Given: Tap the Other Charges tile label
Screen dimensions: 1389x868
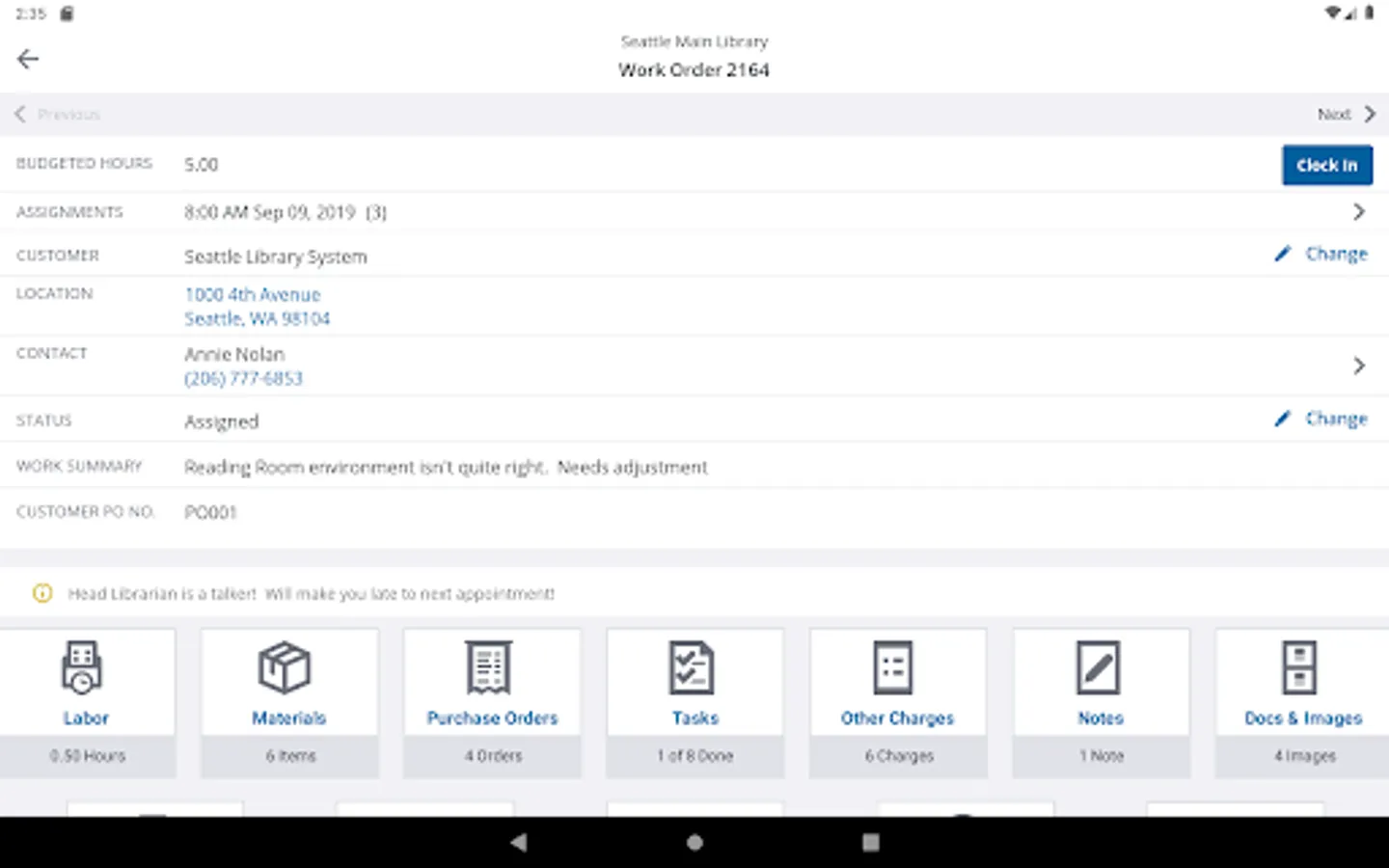Looking at the screenshot, I should [897, 719].
